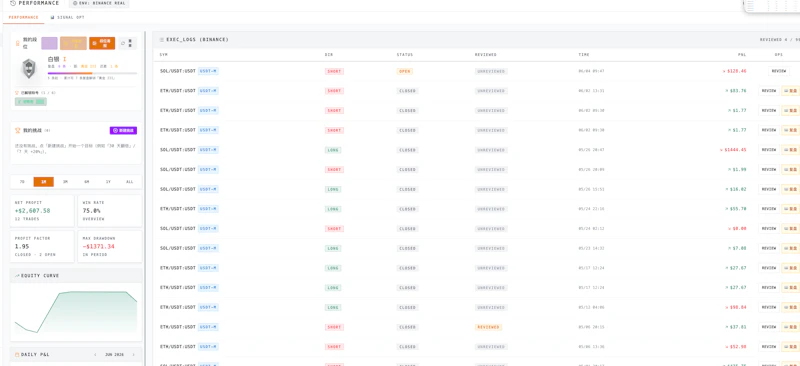Click the ENV: BINANCE REAL badge
The height and width of the screenshot is (366, 800).
point(99,3)
